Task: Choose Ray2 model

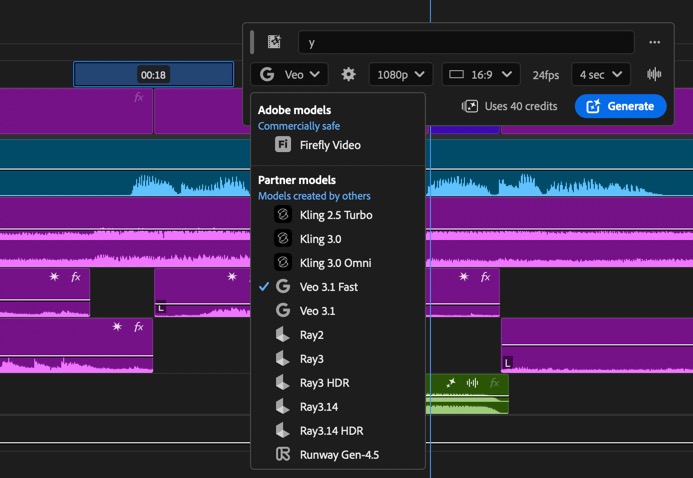Action: coord(338,334)
